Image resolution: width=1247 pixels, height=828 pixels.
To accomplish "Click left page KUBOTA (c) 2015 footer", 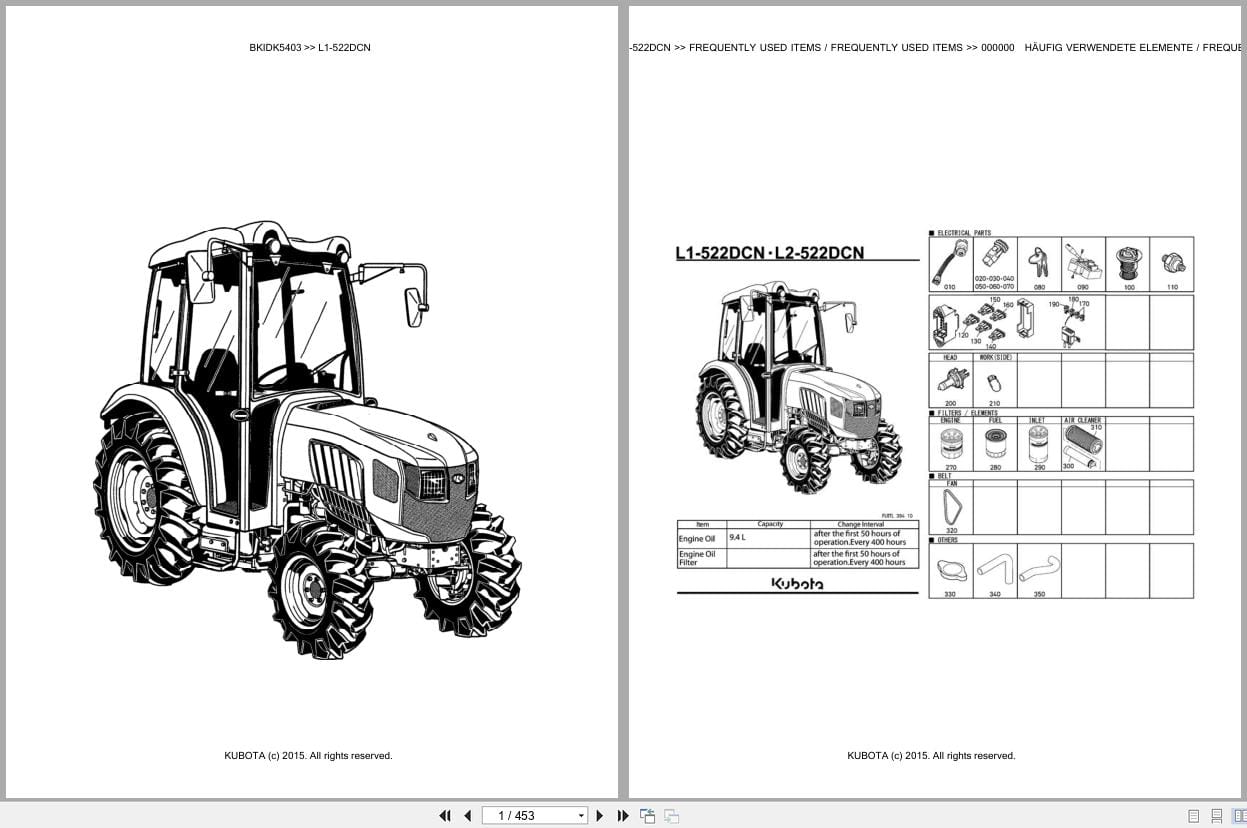I will pyautogui.click(x=308, y=756).
